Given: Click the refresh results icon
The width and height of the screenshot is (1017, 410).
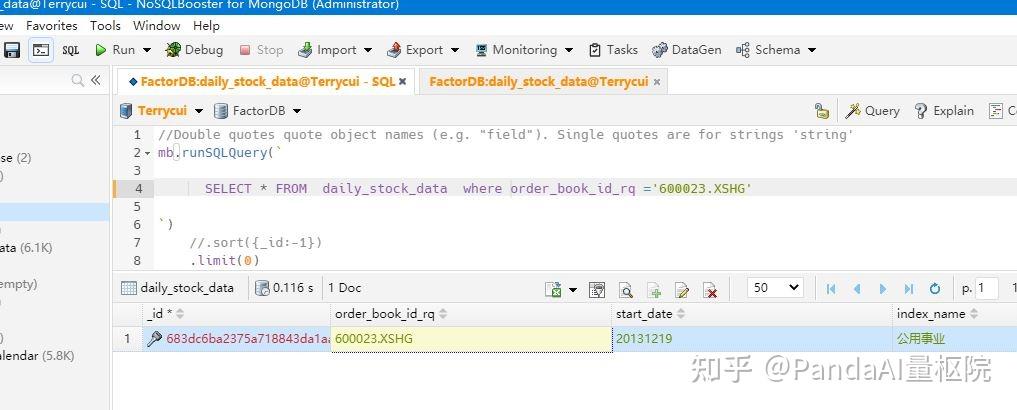Looking at the screenshot, I should [935, 289].
